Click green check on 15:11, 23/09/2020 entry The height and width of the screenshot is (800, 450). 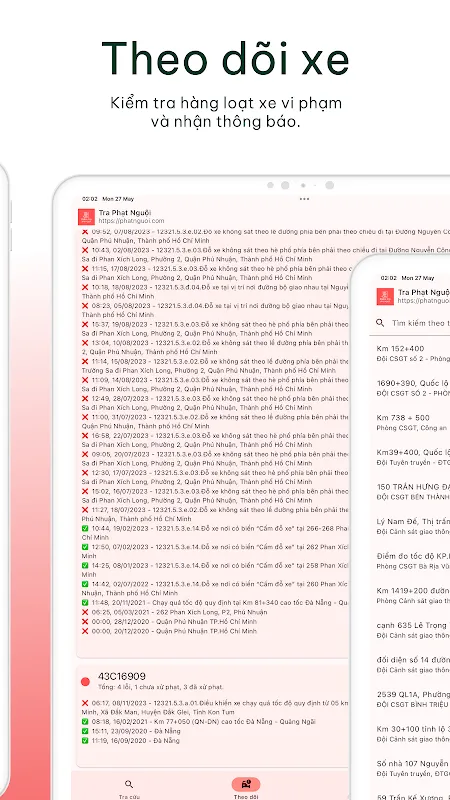(85, 731)
